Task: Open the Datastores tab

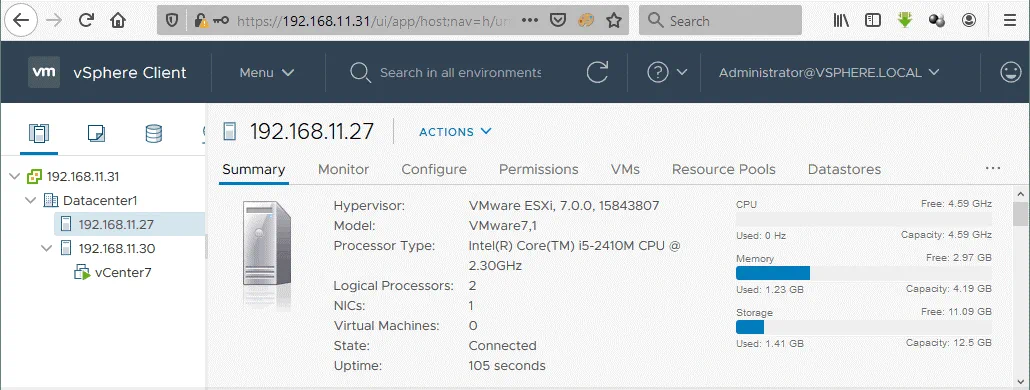Action: pyautogui.click(x=844, y=169)
